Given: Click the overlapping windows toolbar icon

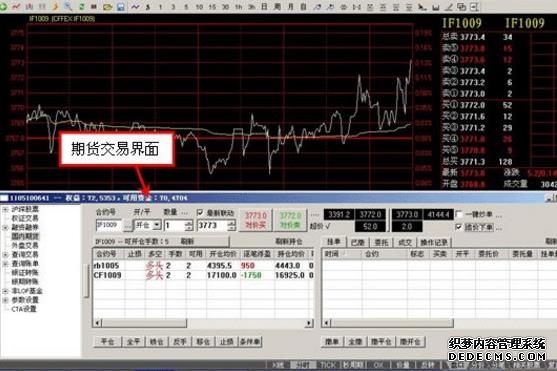Looking at the screenshot, I should pyautogui.click(x=461, y=6).
